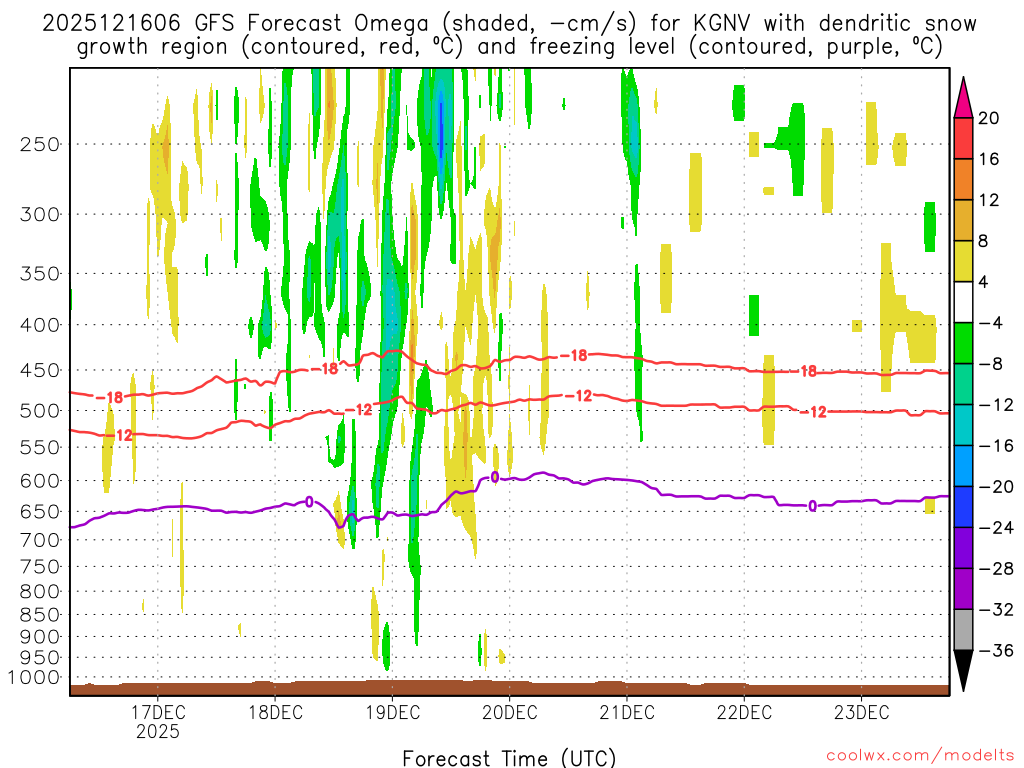The image size is (1024, 768).
Task: Click the '950' pressure level label
Action: pyautogui.click(x=40, y=658)
